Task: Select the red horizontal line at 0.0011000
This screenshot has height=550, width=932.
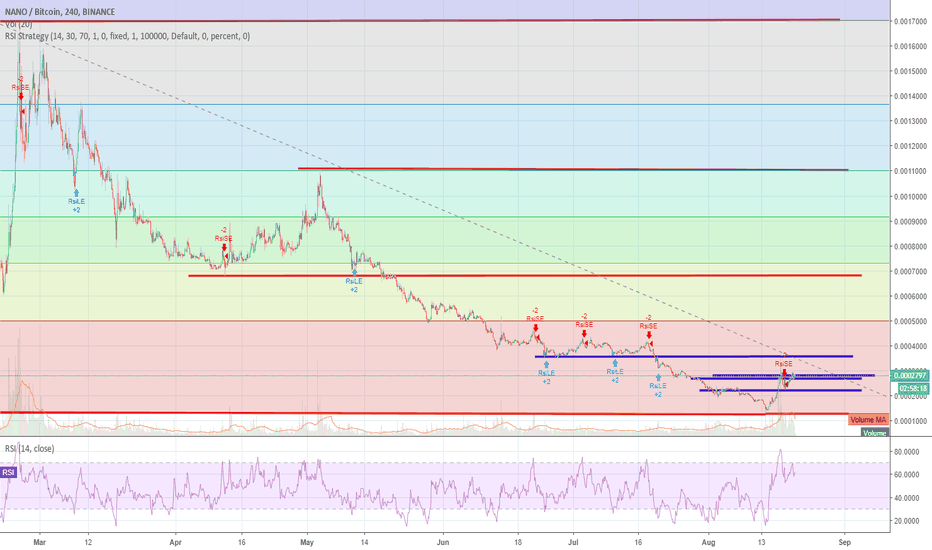Action: pos(573,169)
